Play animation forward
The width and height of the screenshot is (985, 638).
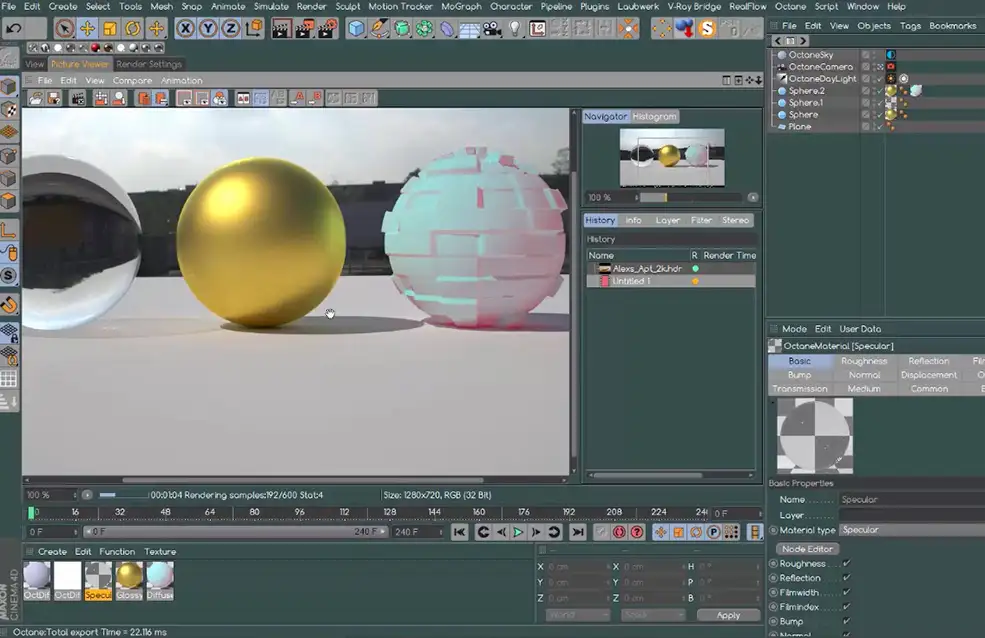(x=518, y=533)
